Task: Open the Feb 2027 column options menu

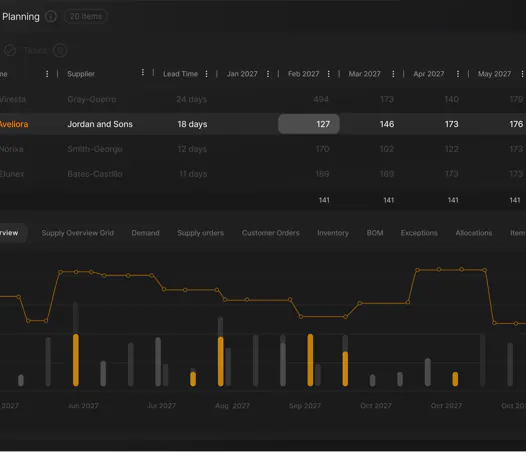Action: (328, 74)
